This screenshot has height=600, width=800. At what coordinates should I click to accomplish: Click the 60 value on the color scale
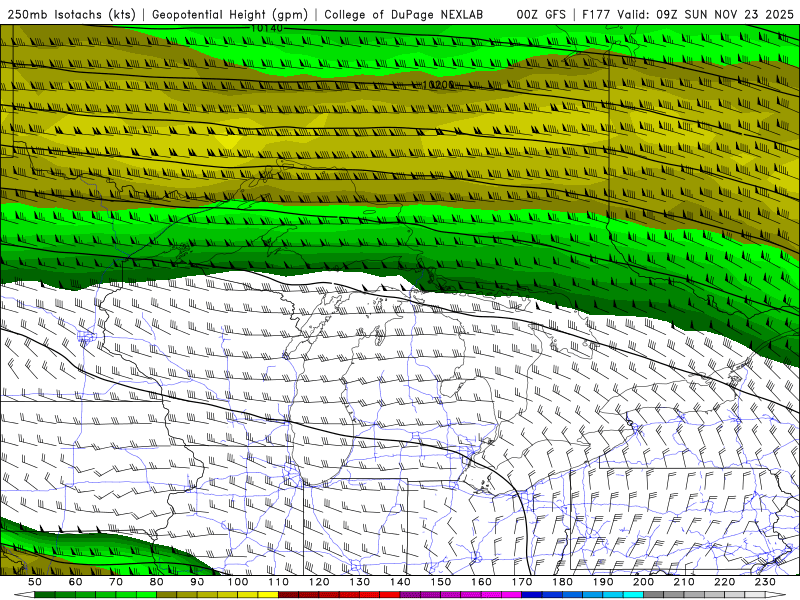[x=76, y=582]
